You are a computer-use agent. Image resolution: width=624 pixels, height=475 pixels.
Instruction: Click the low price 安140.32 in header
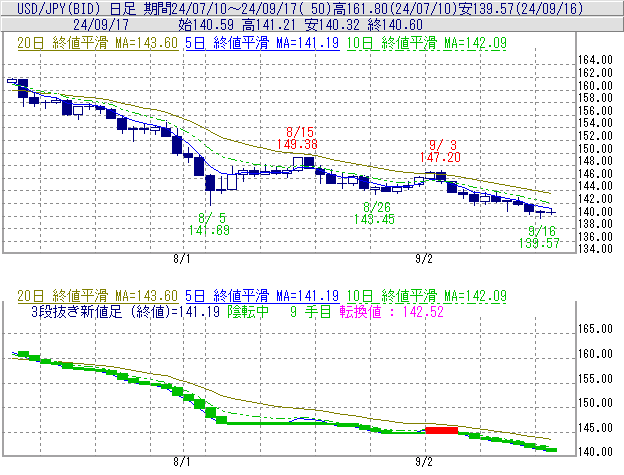(332, 25)
